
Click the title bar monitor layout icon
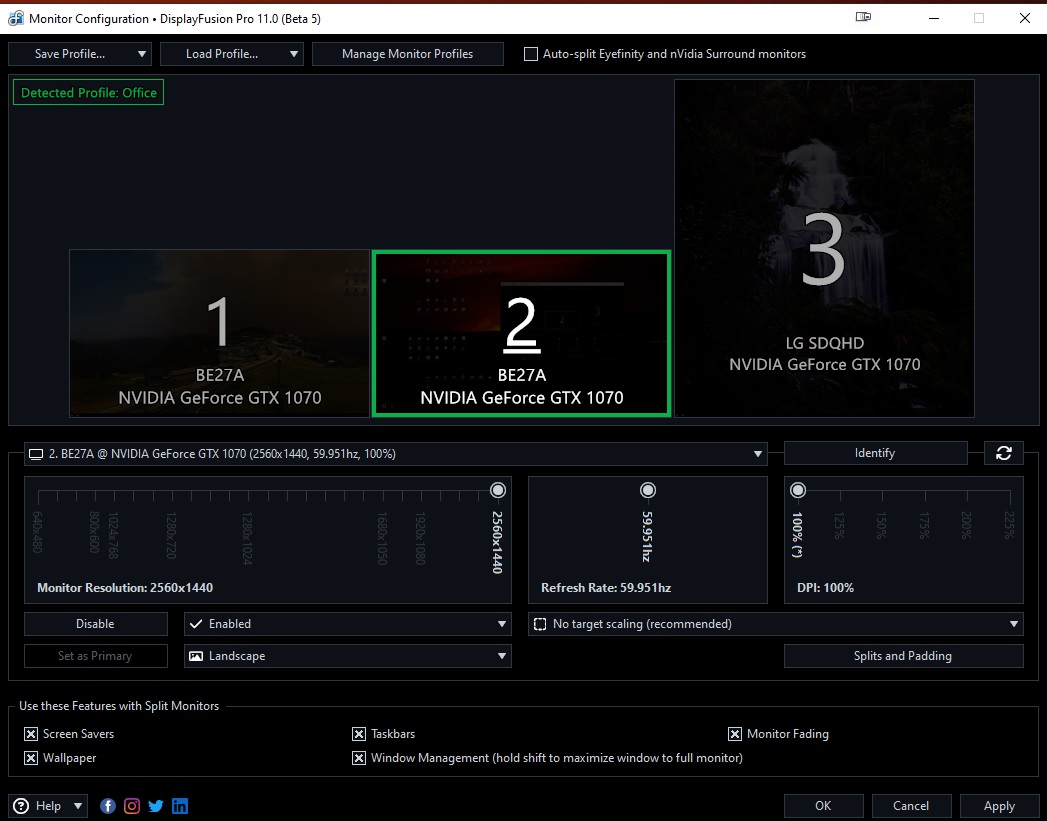pos(864,17)
